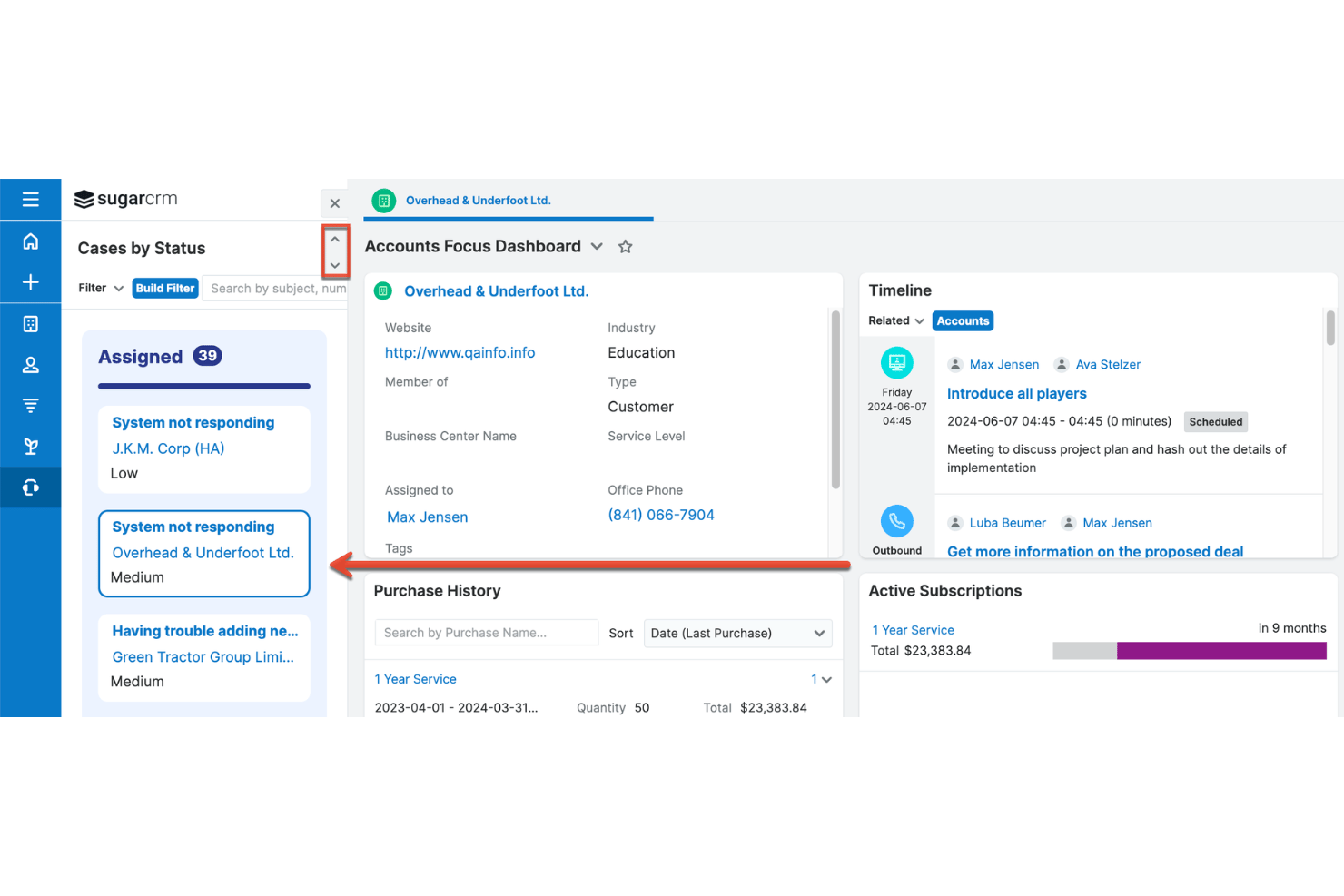Click the account details panel scrollbar
1344x896 pixels.
[835, 399]
